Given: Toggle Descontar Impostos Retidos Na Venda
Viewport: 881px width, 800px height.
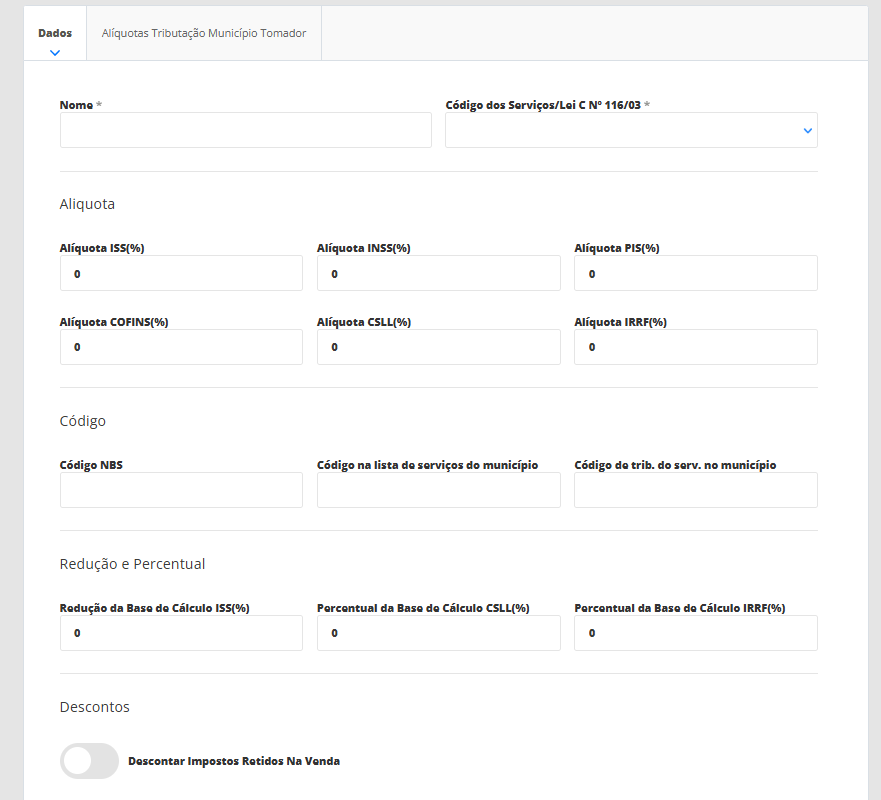Looking at the screenshot, I should (89, 761).
